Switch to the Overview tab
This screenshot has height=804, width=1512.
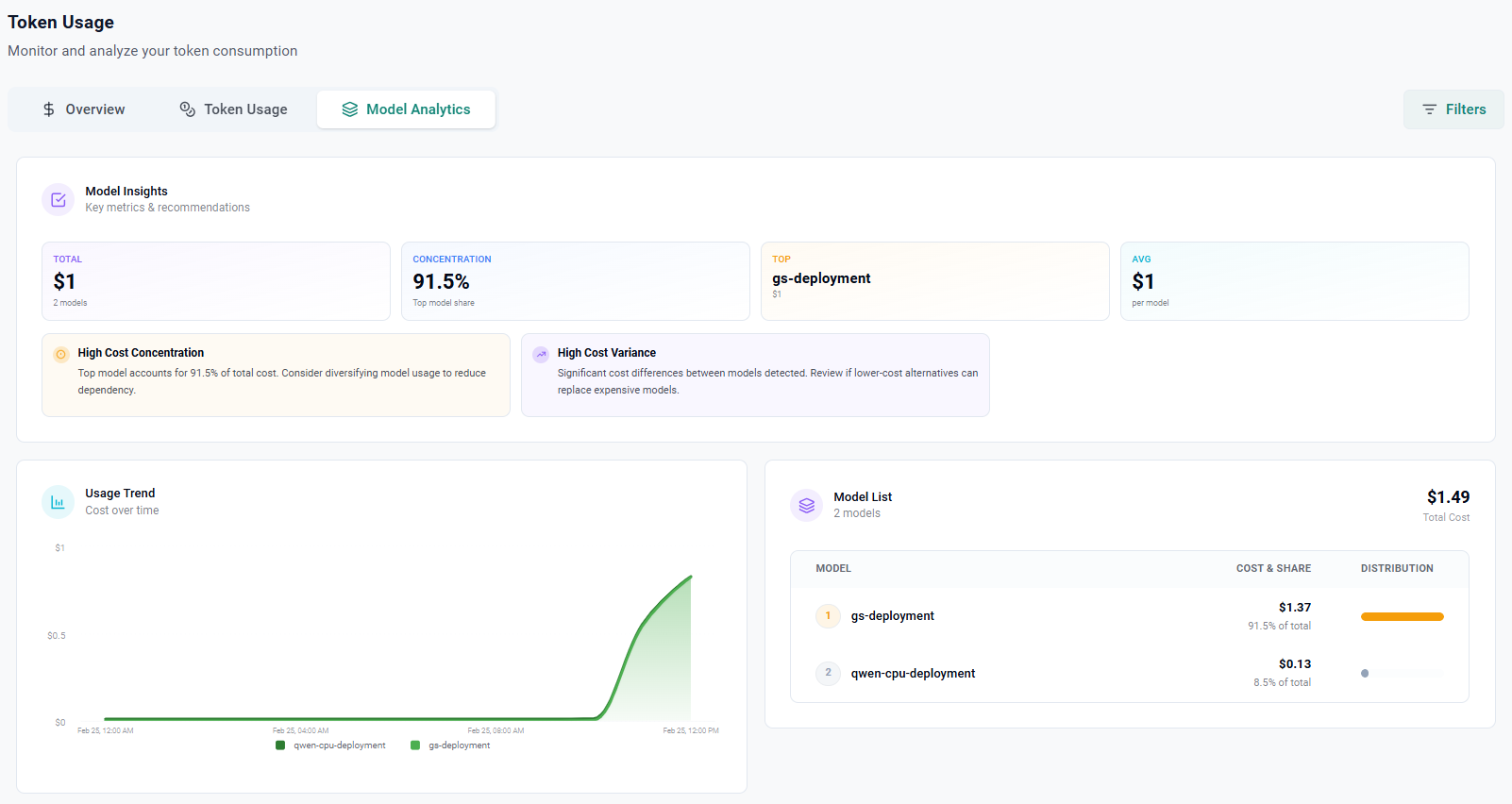pyautogui.click(x=84, y=109)
